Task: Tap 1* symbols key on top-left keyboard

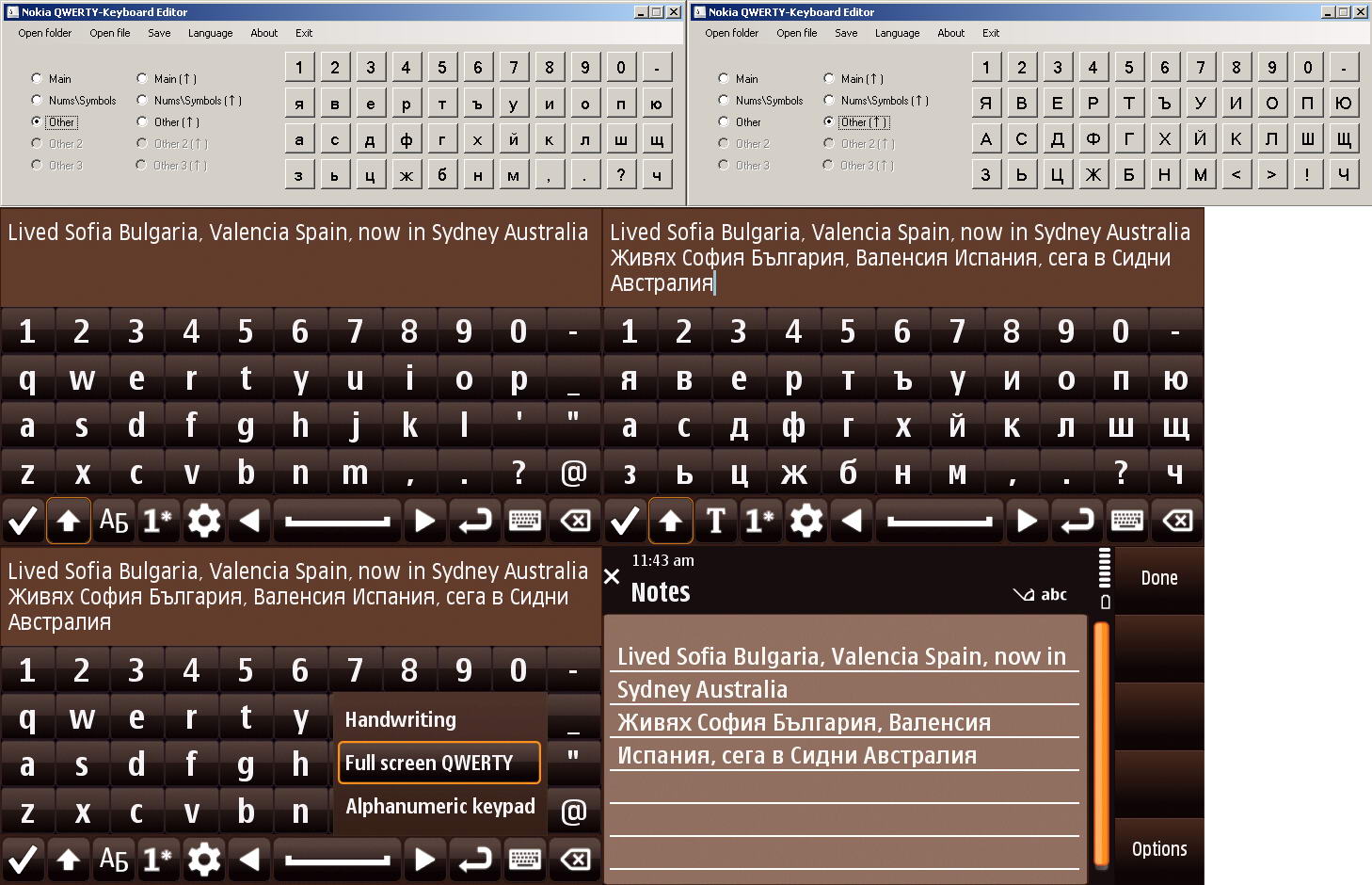Action: click(158, 521)
